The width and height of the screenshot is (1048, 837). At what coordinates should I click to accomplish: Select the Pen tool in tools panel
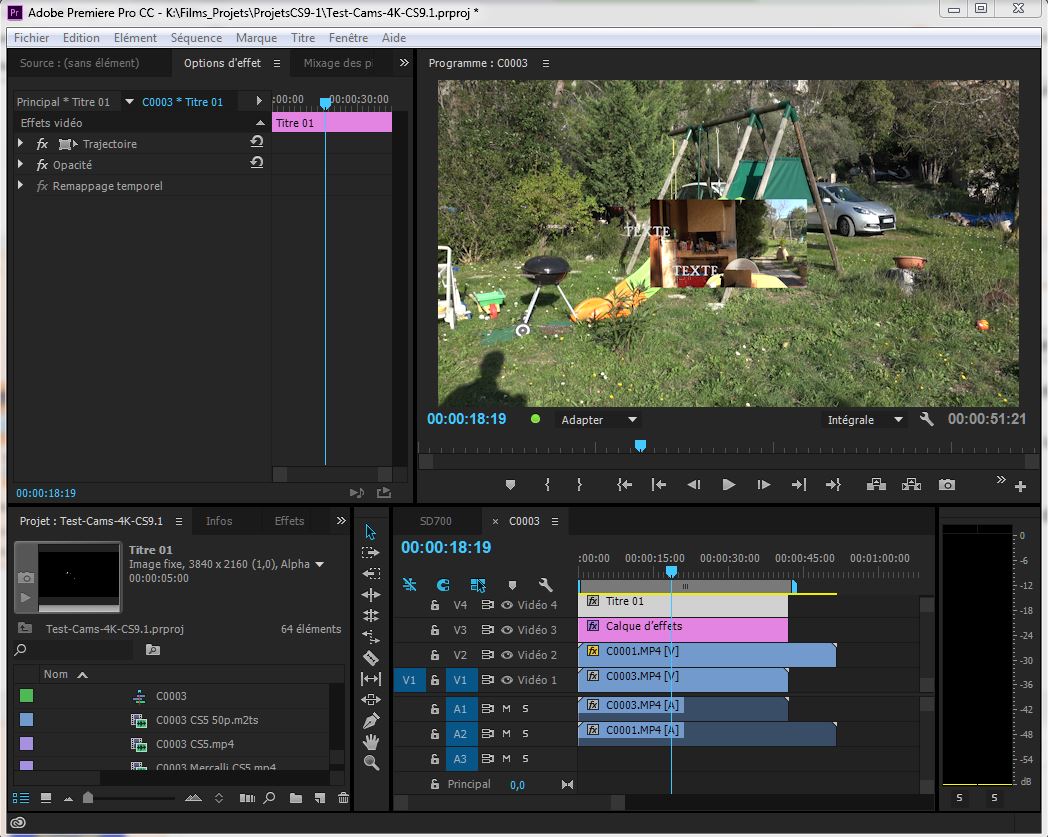[x=371, y=720]
